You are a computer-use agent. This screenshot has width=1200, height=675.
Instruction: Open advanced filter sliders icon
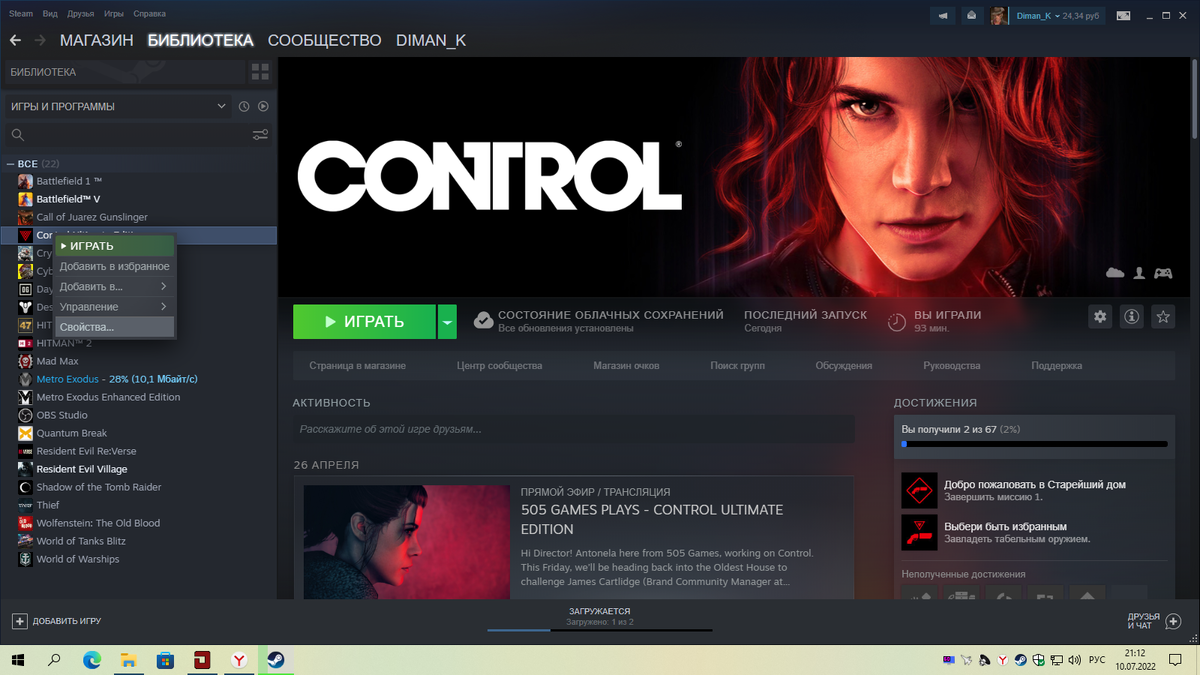click(260, 135)
